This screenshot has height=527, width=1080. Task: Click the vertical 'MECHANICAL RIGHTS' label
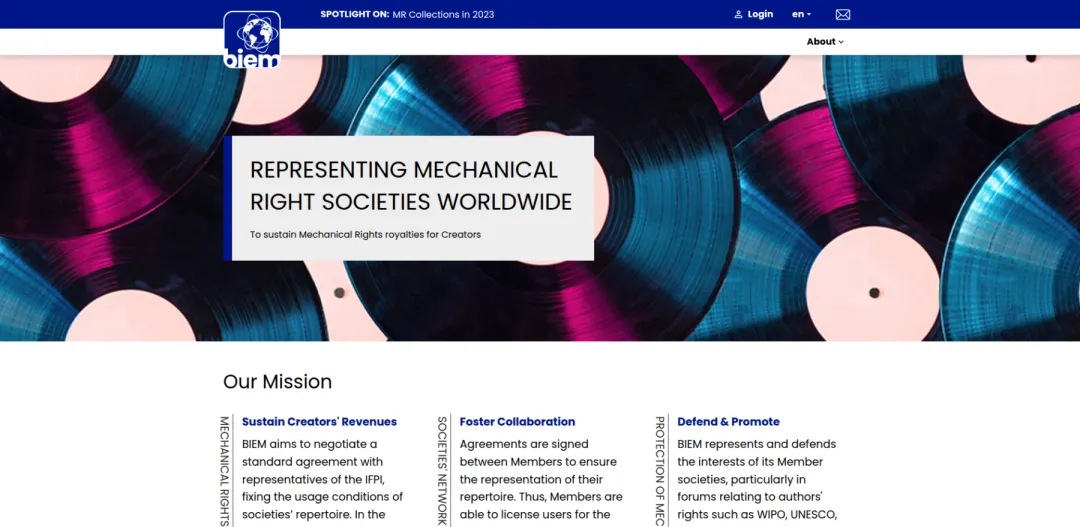coord(224,470)
